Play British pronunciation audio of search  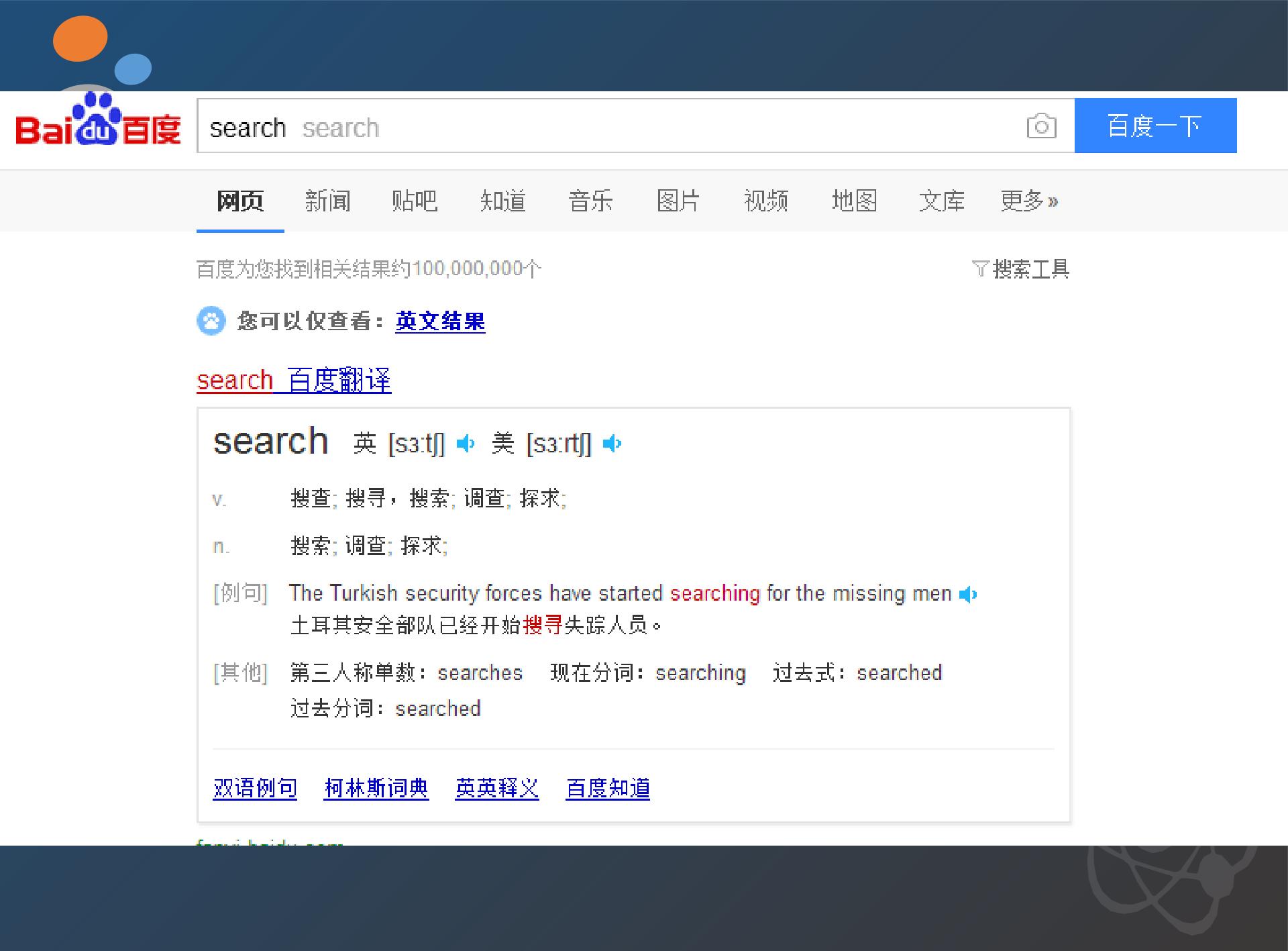point(466,444)
